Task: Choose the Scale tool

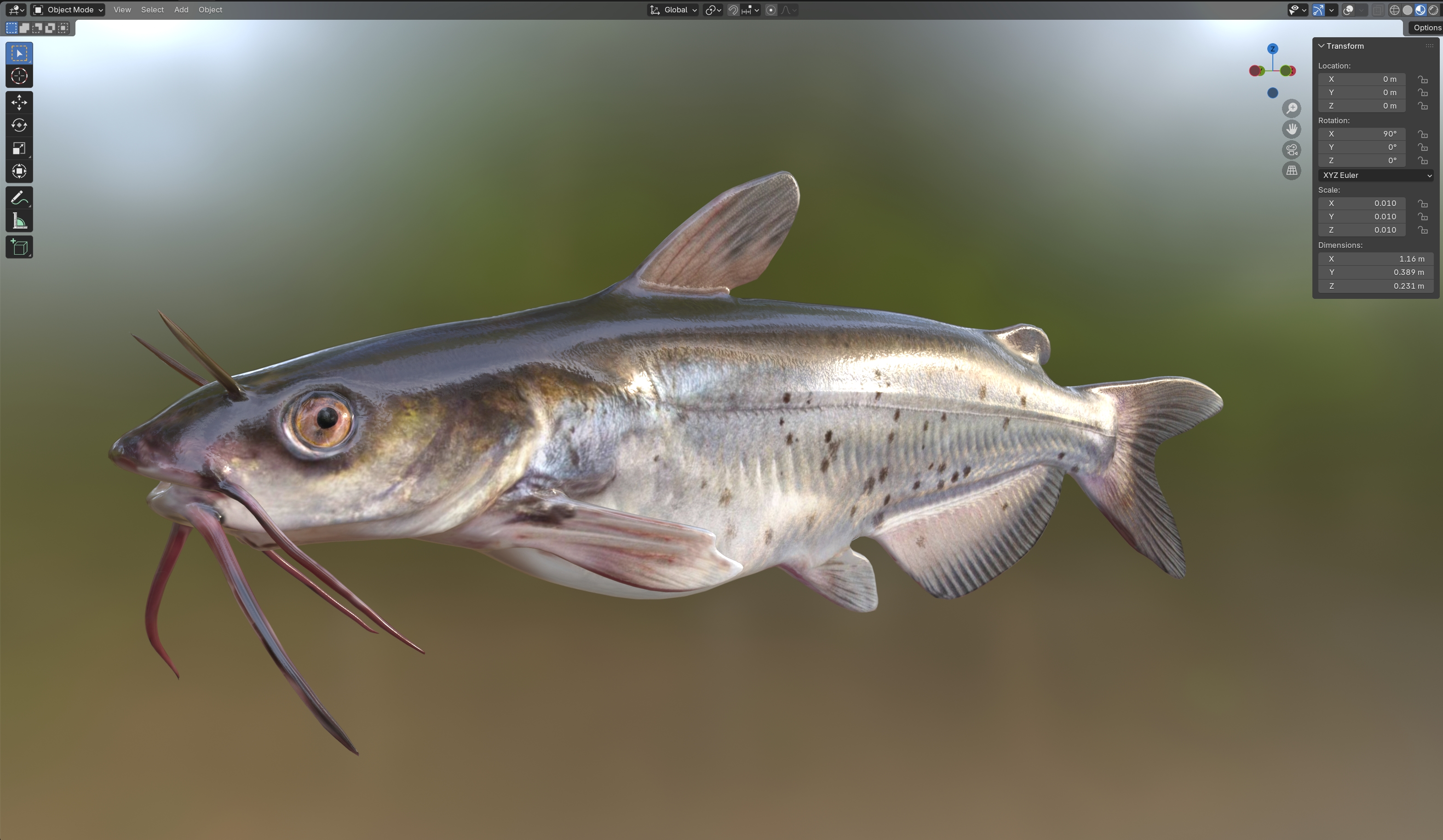Action: (x=19, y=149)
